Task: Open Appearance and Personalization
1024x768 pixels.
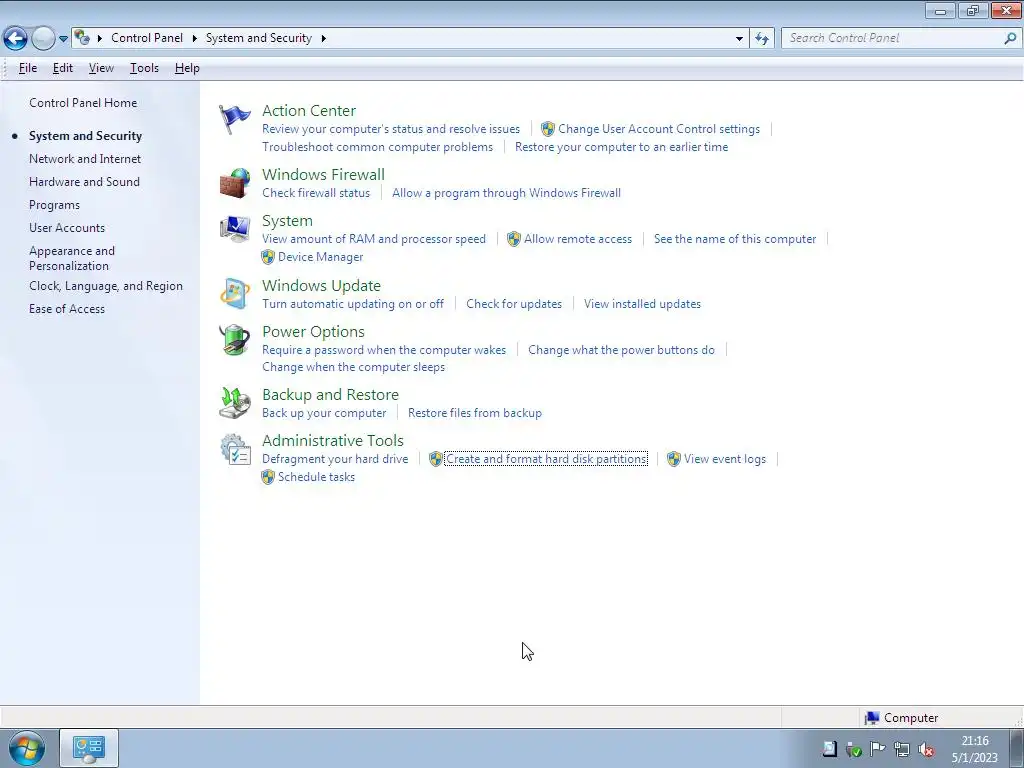Action: (72, 258)
